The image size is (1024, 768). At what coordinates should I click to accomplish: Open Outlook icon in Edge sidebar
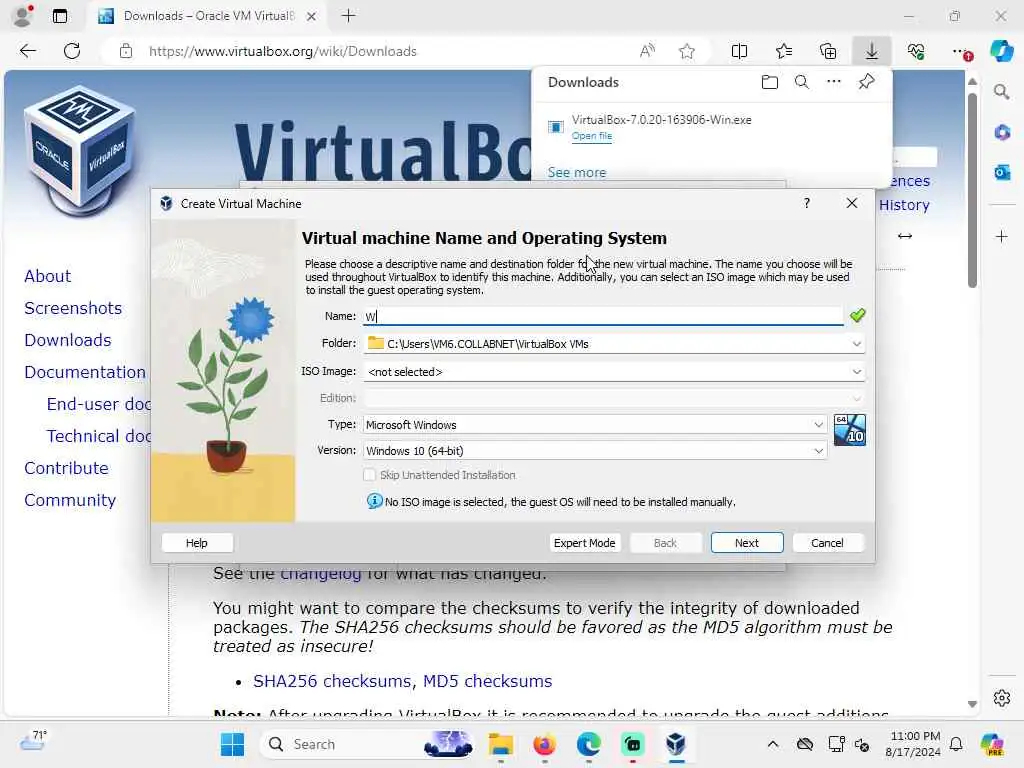[x=1002, y=172]
